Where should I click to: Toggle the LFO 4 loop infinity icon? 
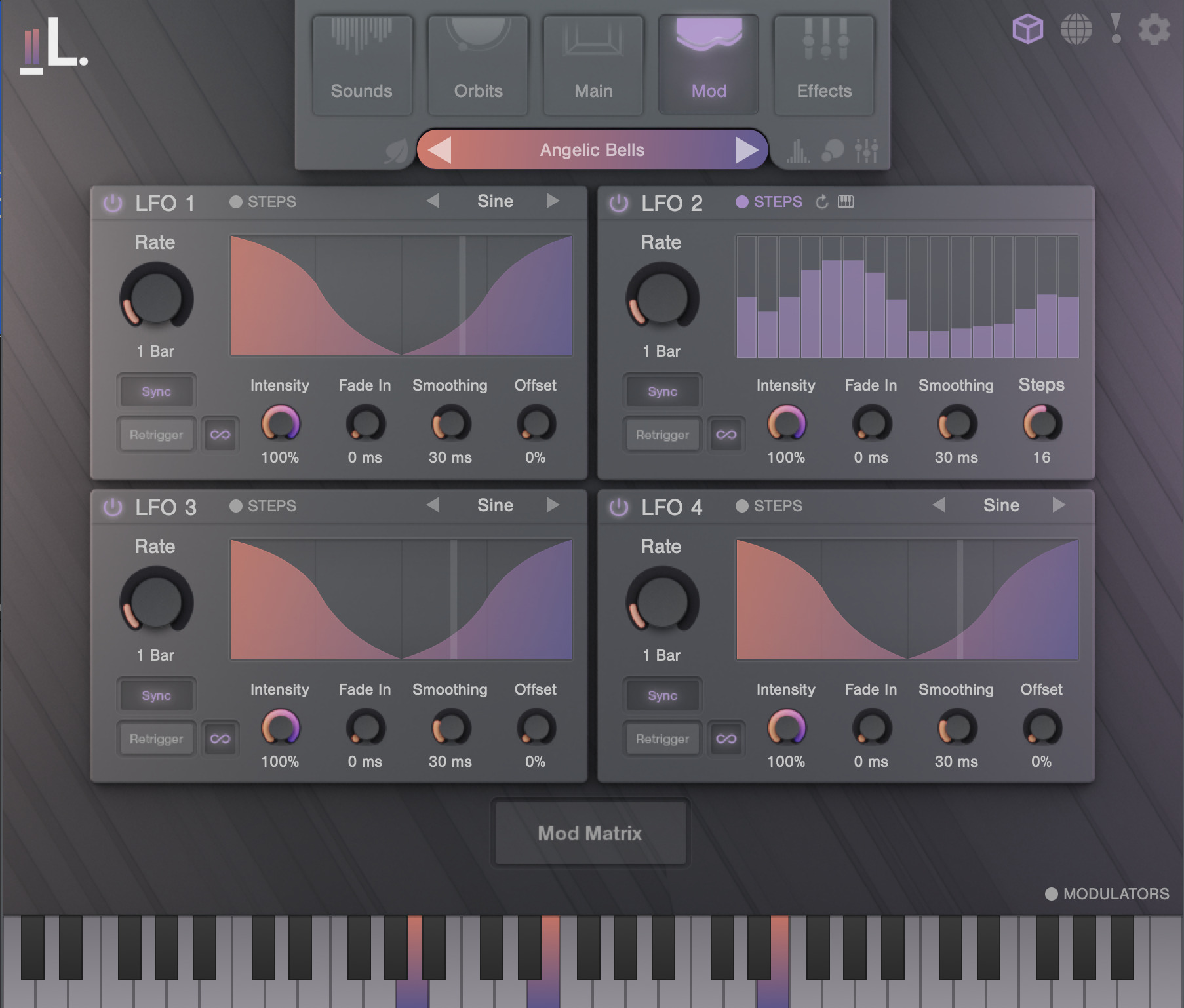point(726,739)
